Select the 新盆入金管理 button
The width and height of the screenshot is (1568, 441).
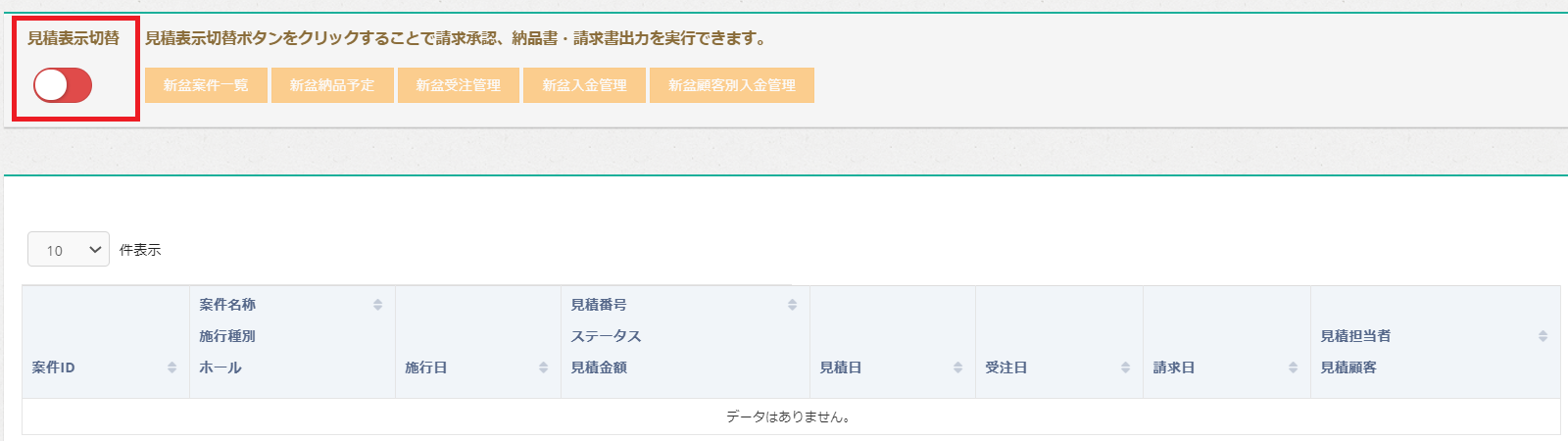point(584,85)
